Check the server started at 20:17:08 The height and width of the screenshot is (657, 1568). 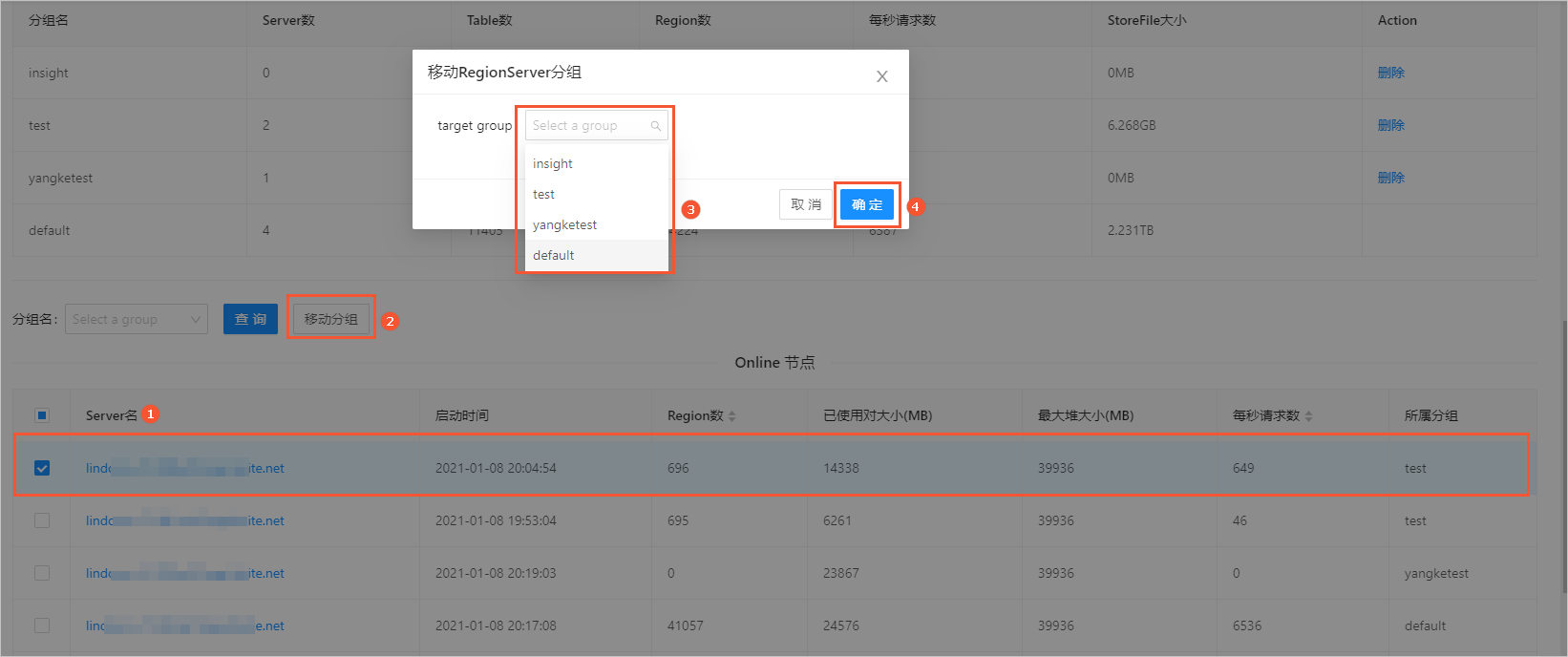pyautogui.click(x=42, y=625)
